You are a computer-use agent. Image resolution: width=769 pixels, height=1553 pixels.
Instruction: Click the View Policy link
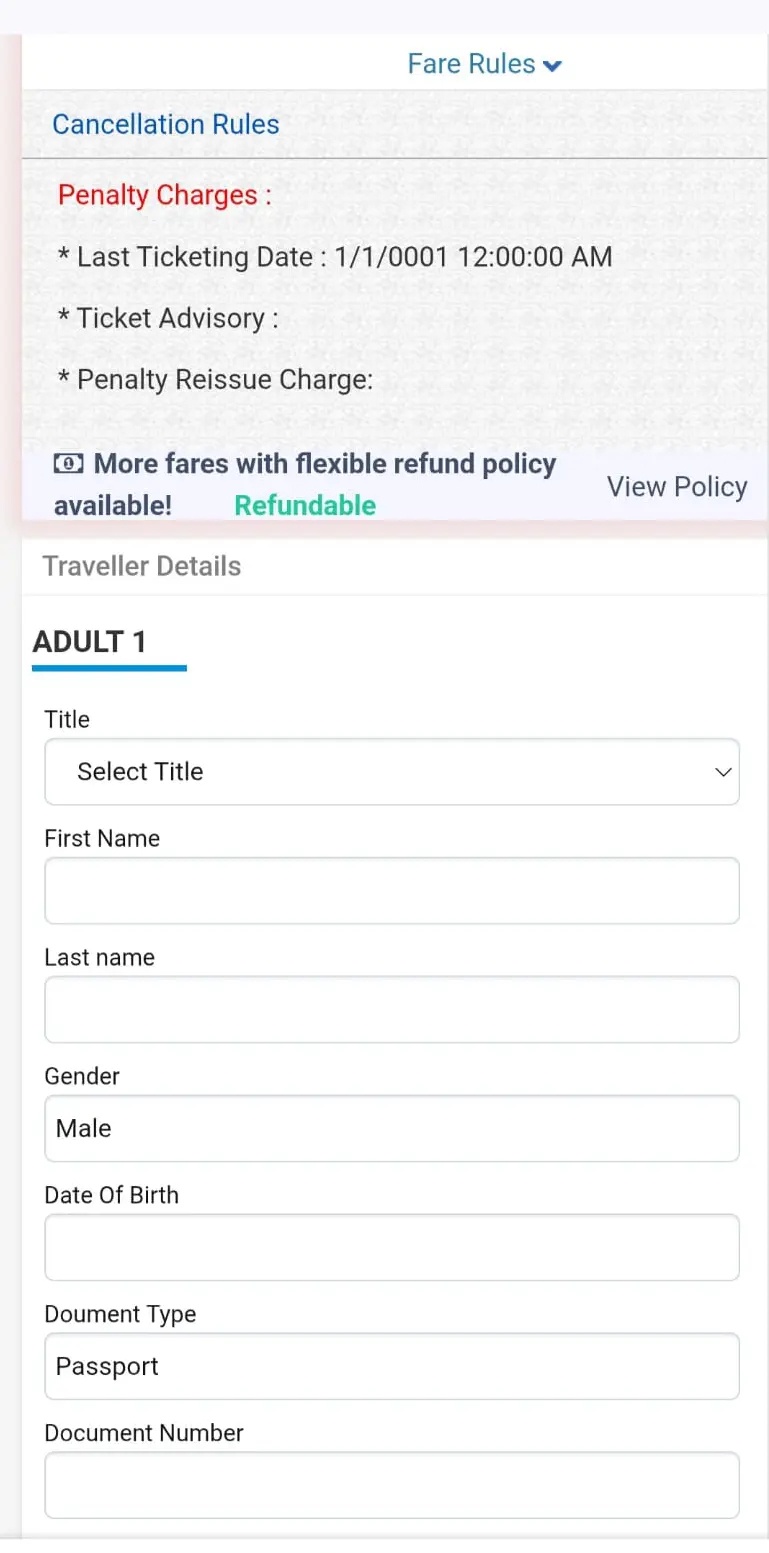click(x=677, y=486)
